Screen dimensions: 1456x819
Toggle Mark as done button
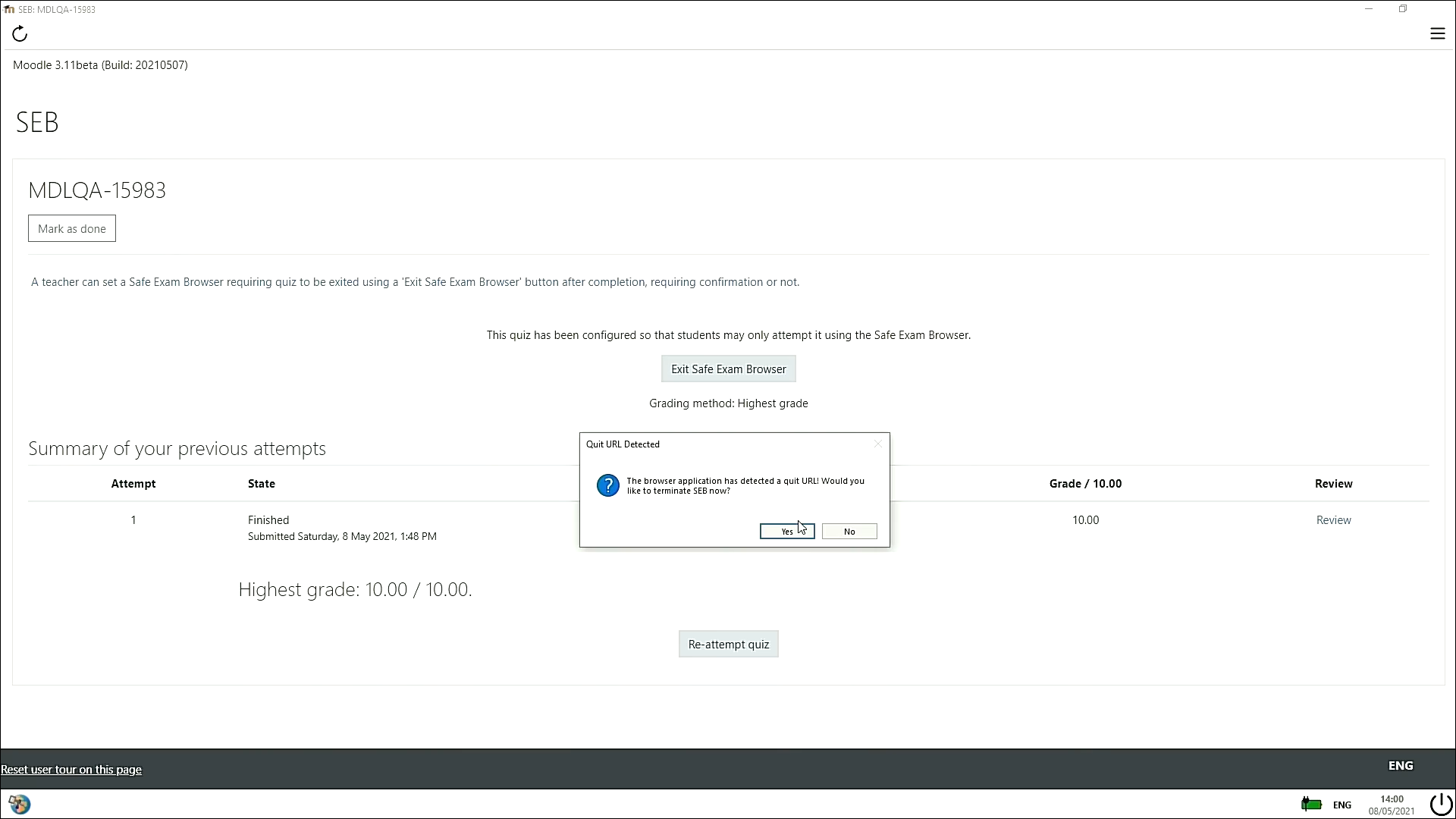tap(72, 229)
